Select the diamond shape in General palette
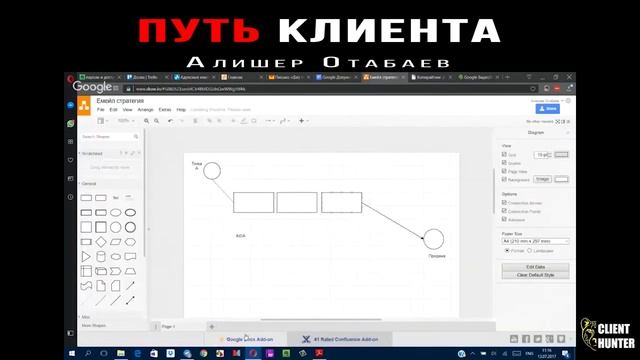Viewport: 640px width, 360px height. click(x=101, y=242)
